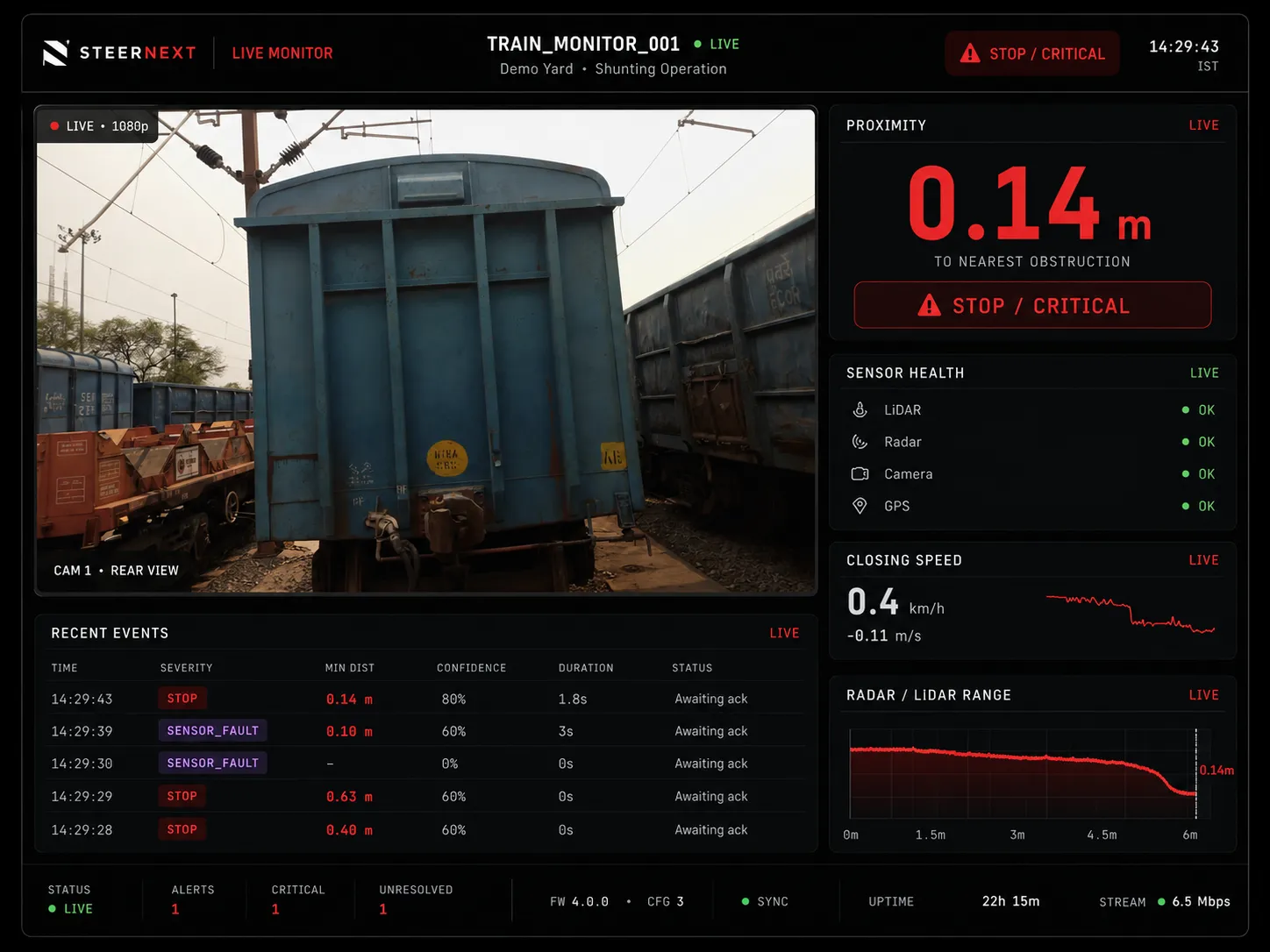The height and width of the screenshot is (952, 1270).
Task: Click the FW 4.0.0 firmware version
Action: pyautogui.click(x=579, y=901)
